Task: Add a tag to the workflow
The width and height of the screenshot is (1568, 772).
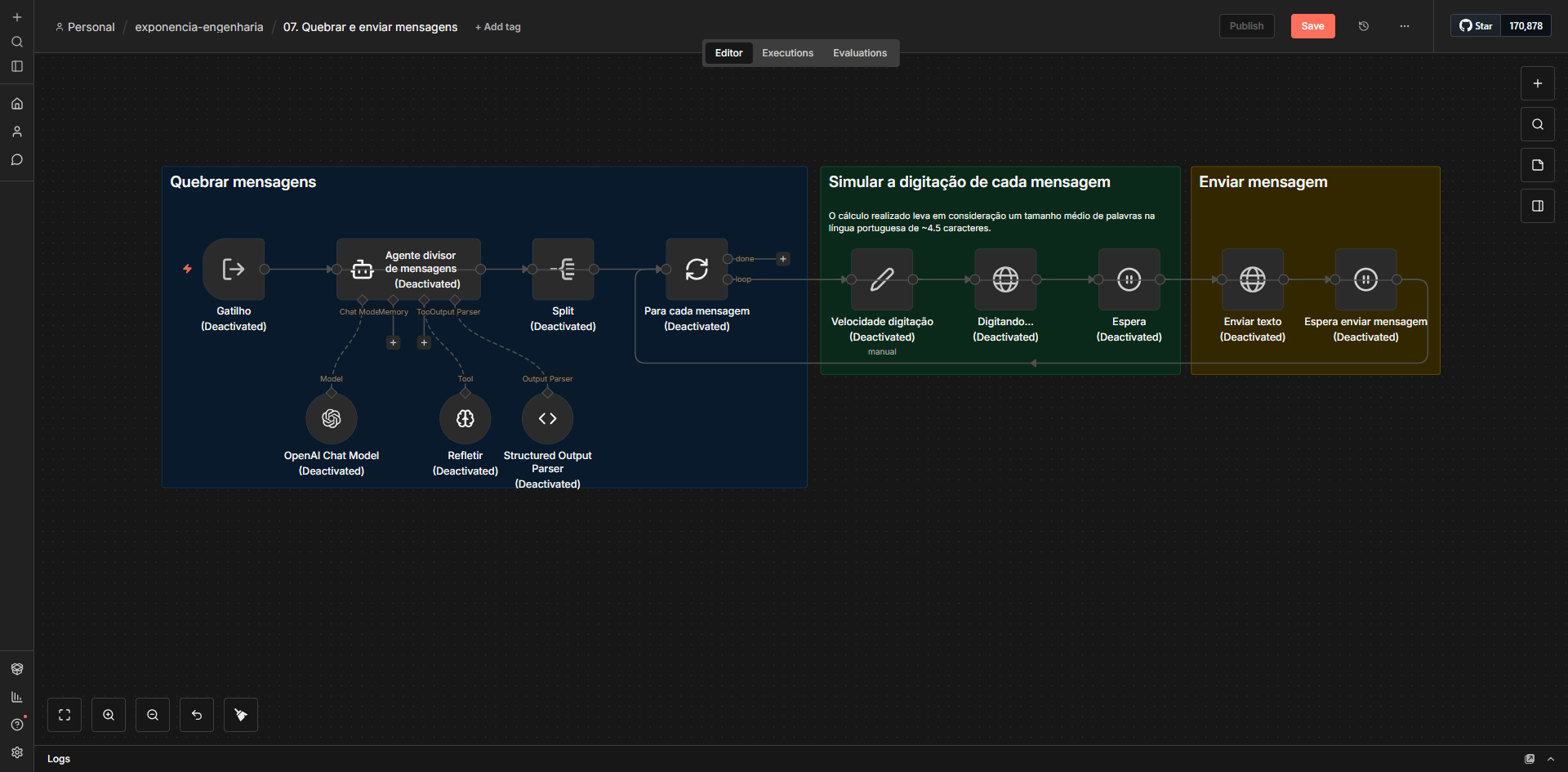Action: click(498, 27)
